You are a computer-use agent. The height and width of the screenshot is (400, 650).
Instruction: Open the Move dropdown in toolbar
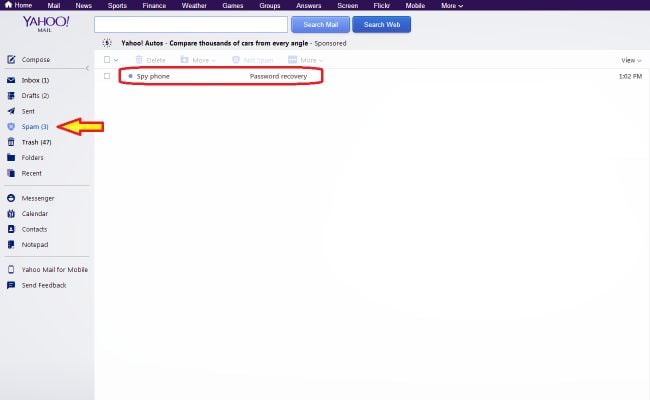(213, 61)
